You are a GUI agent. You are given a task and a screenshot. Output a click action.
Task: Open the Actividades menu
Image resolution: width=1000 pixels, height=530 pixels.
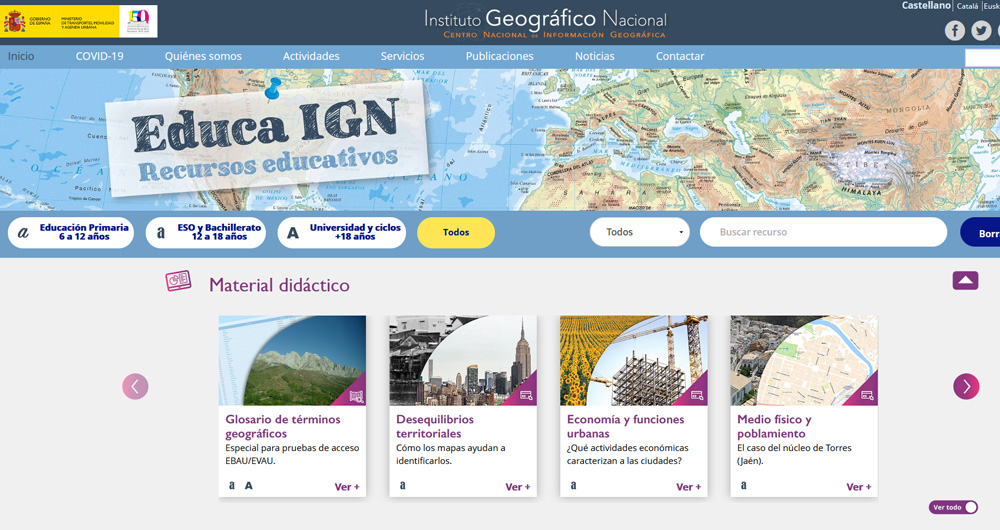coord(311,56)
